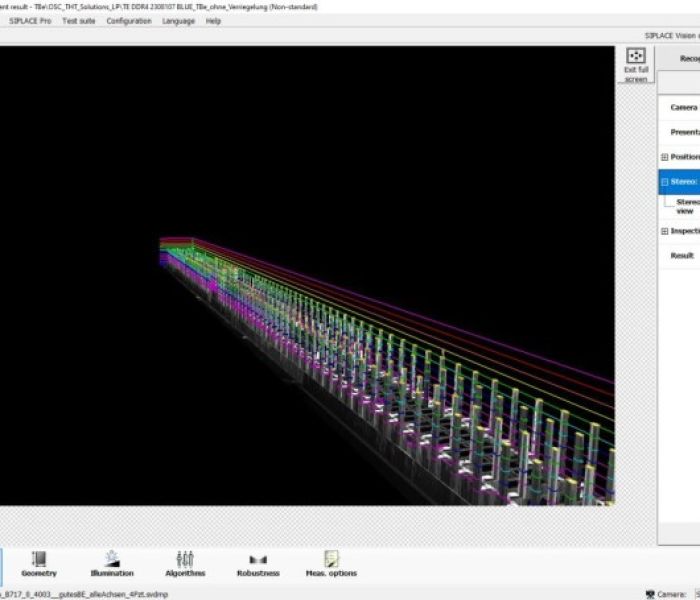
Task: Click the Robustness icon
Action: coord(258,560)
